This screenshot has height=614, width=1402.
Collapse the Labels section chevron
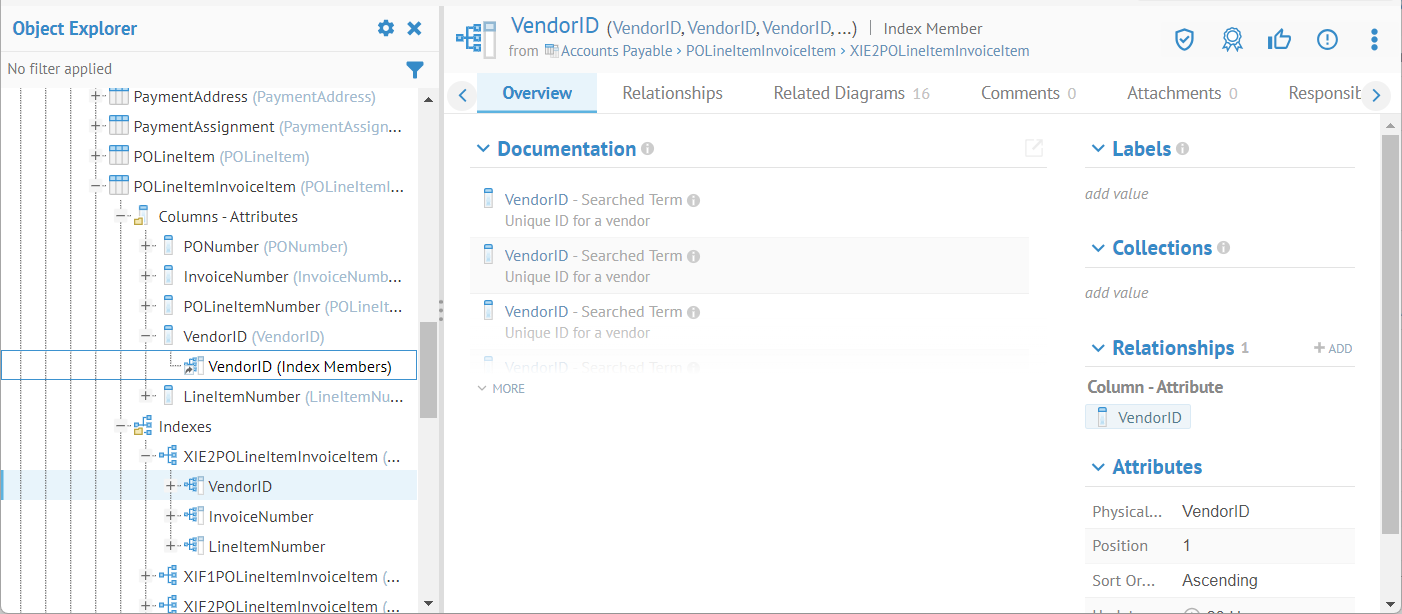coord(1098,149)
